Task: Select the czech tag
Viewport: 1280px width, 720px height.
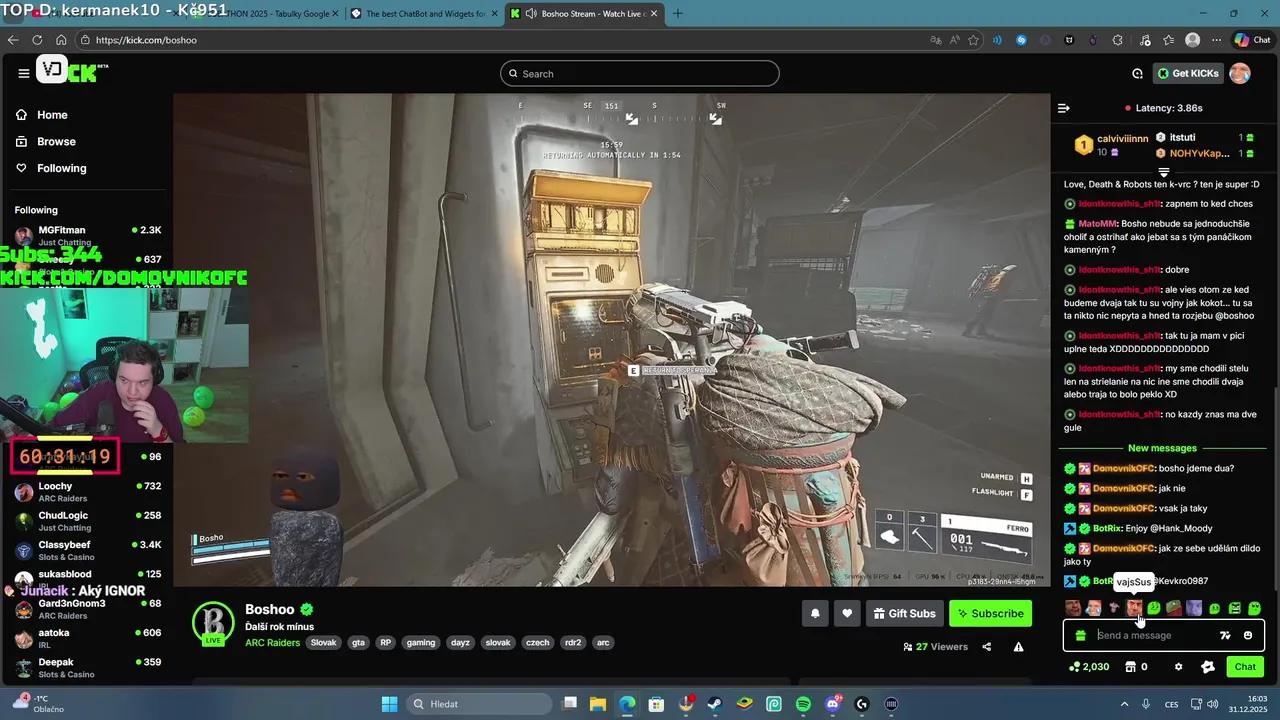Action: [x=538, y=643]
